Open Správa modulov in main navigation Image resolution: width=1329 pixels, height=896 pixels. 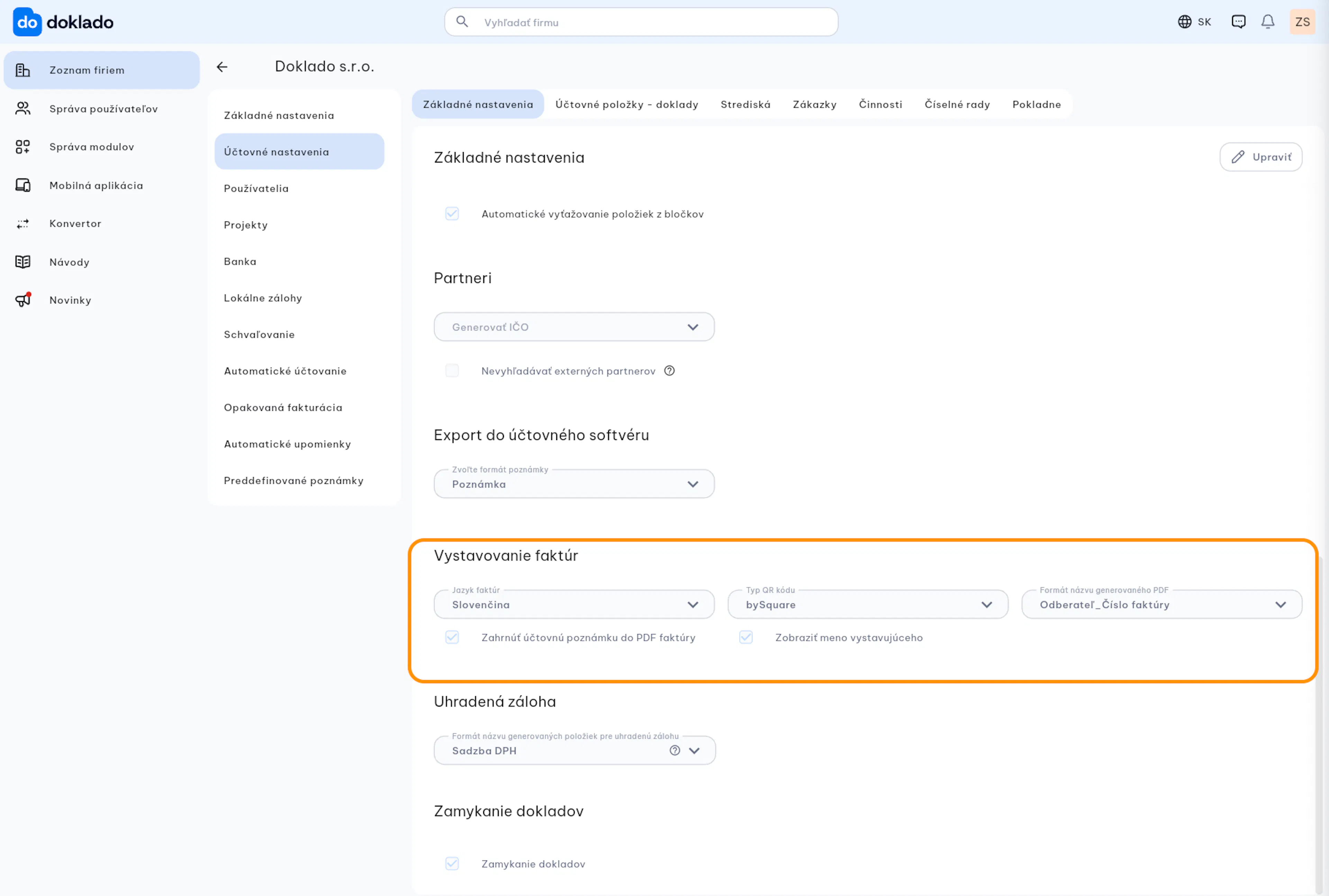point(102,147)
